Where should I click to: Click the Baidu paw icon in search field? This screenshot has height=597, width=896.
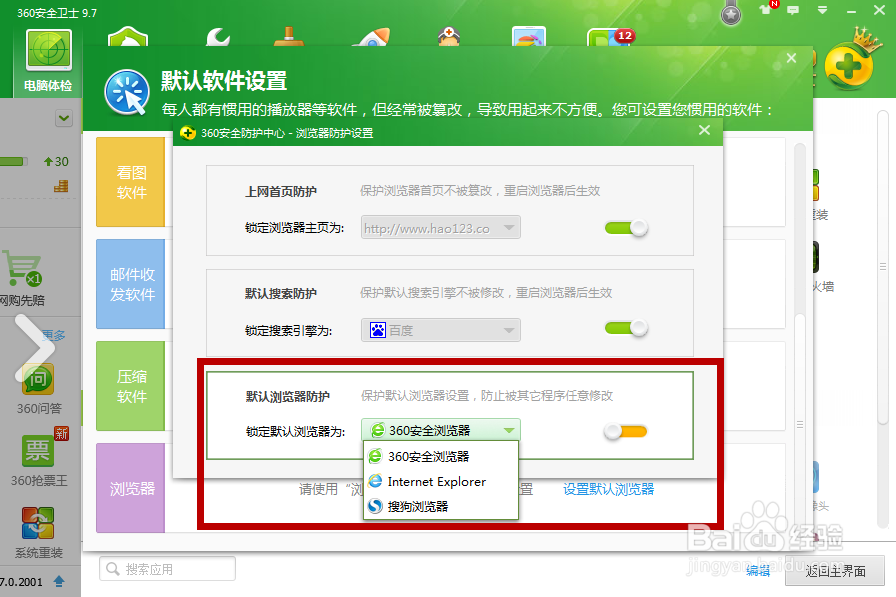click(x=378, y=330)
